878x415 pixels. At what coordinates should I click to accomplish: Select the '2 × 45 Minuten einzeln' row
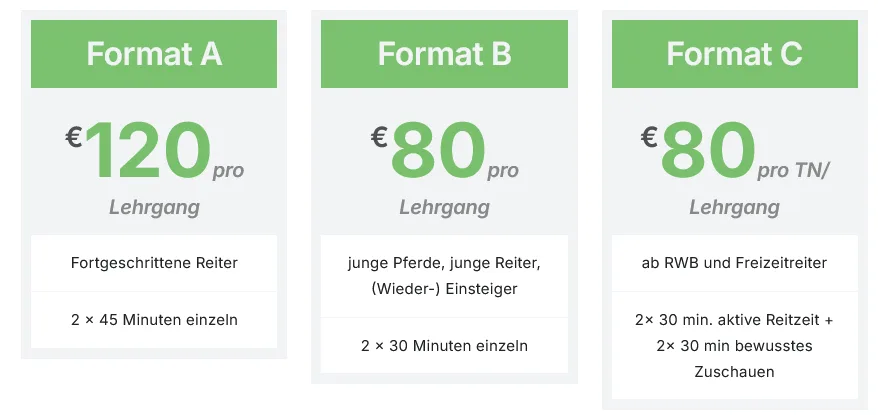tap(154, 320)
